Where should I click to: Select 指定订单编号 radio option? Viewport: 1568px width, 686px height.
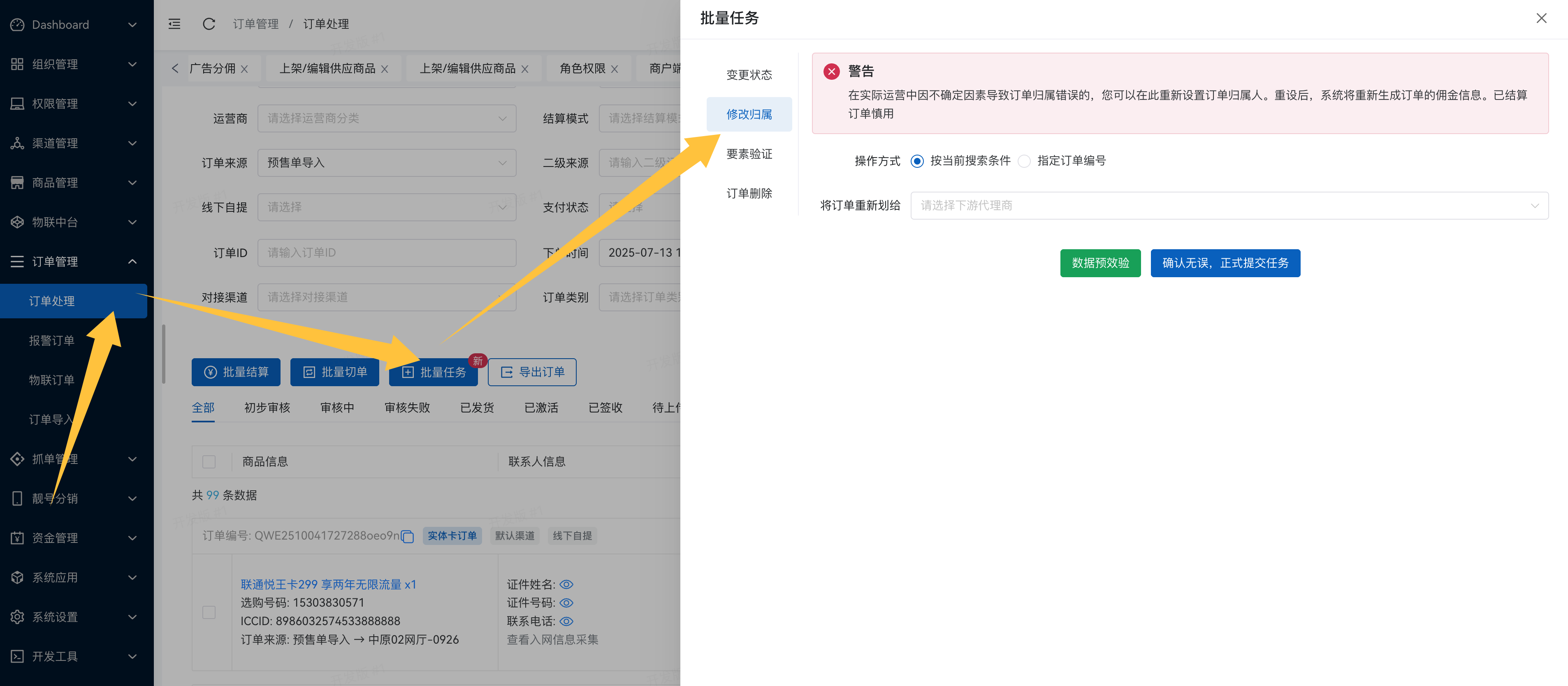1025,161
